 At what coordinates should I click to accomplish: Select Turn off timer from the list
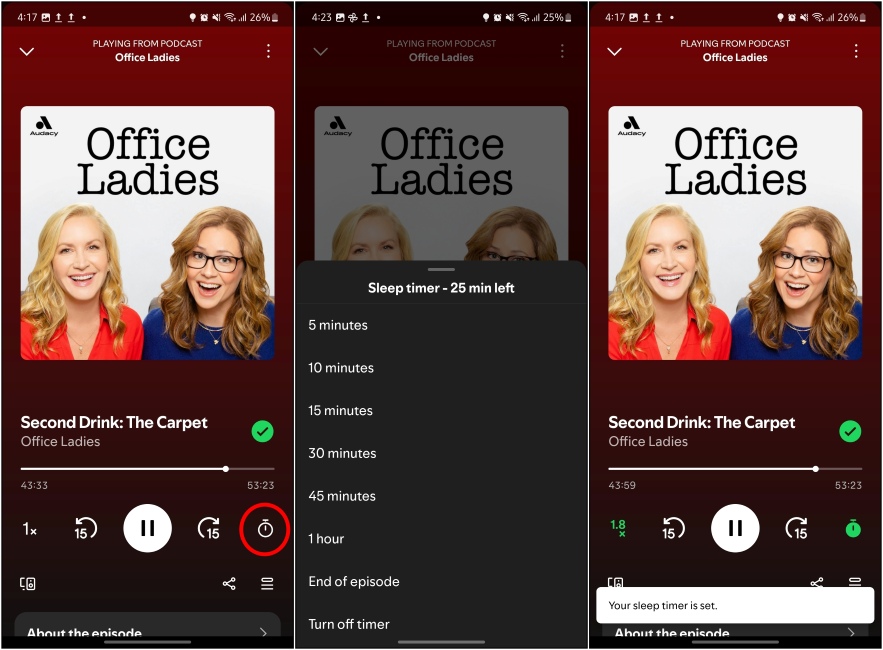click(348, 624)
